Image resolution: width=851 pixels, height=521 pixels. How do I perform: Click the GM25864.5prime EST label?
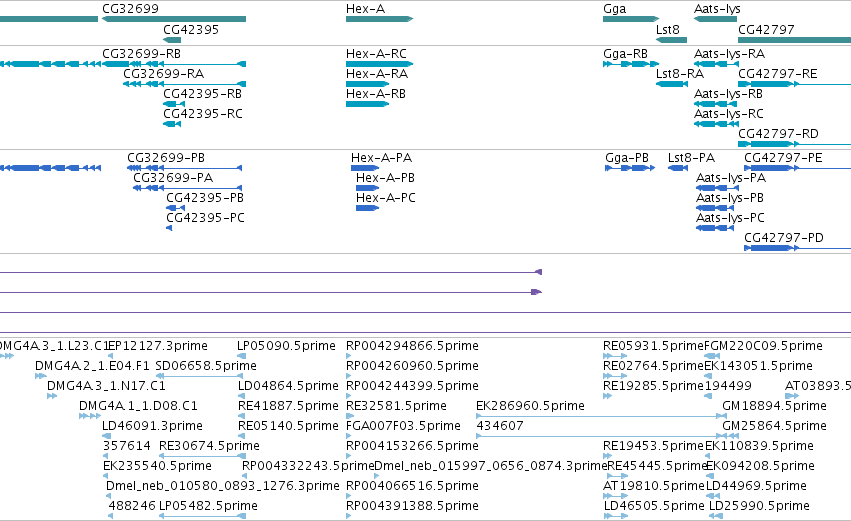(774, 427)
